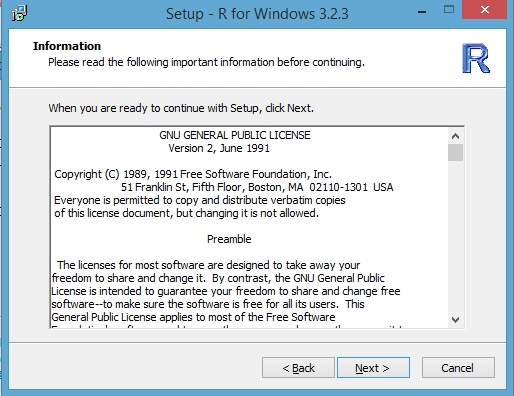Minimize the R setup window
The height and width of the screenshot is (396, 514).
point(422,12)
